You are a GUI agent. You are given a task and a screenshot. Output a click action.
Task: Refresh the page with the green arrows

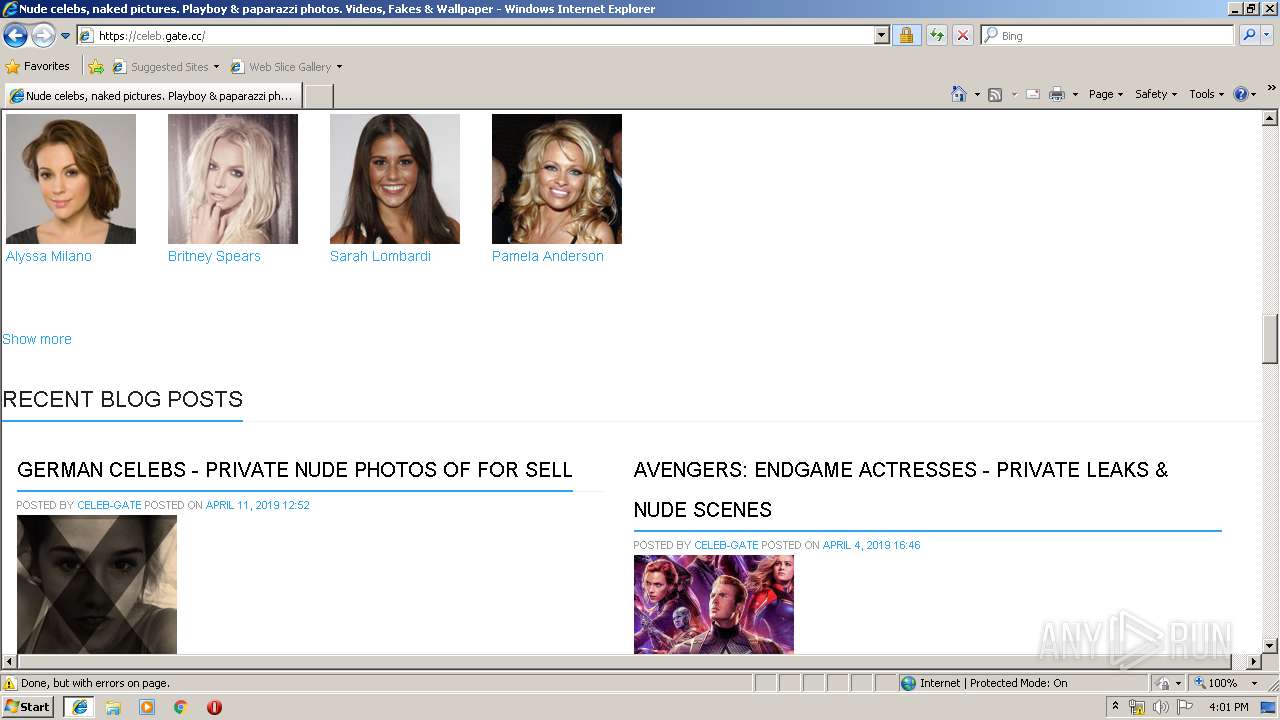tap(936, 35)
